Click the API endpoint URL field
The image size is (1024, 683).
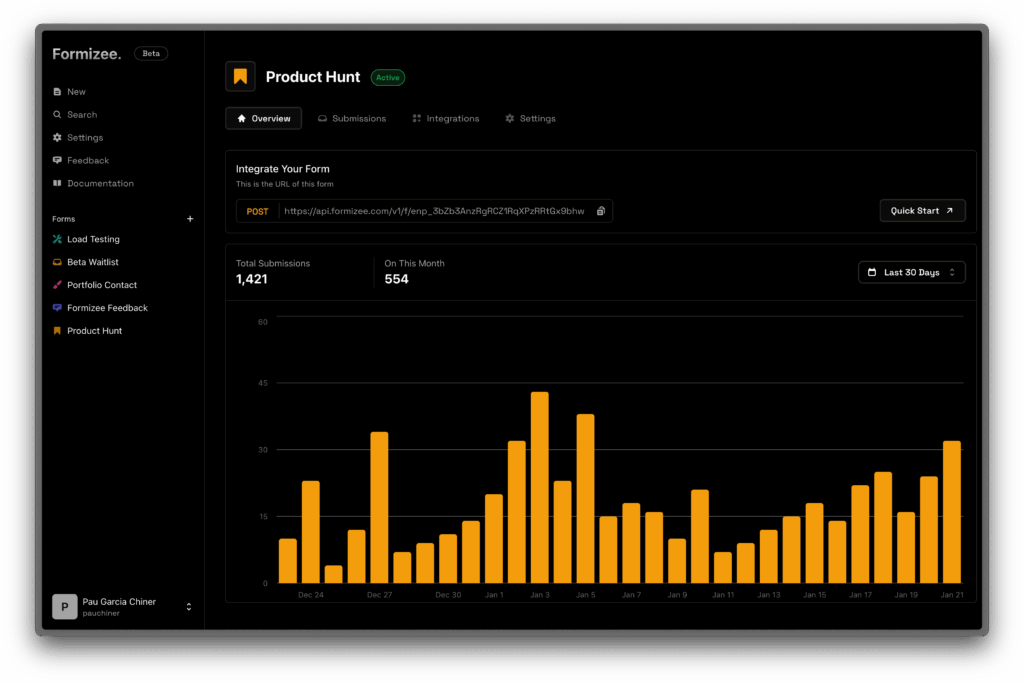click(x=433, y=211)
